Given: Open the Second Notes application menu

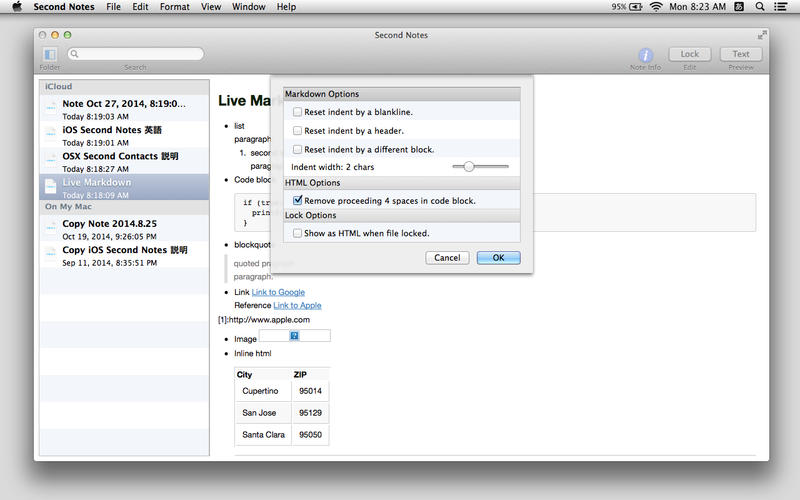Looking at the screenshot, I should [x=64, y=7].
